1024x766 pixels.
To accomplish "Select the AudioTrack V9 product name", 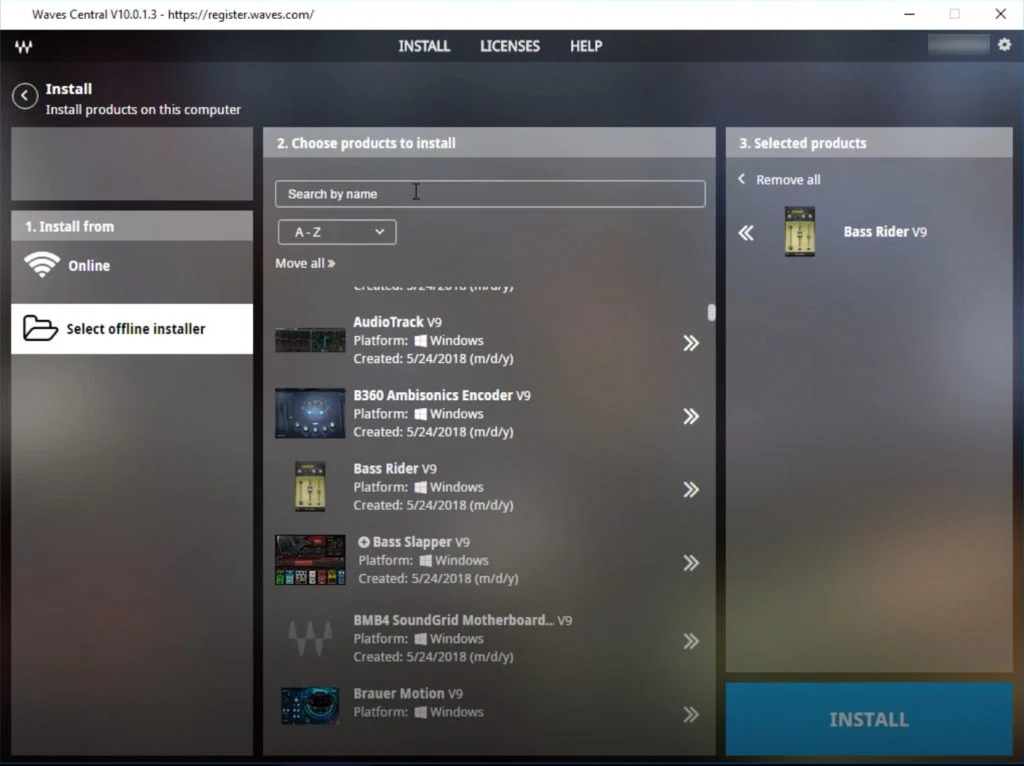I will (397, 322).
